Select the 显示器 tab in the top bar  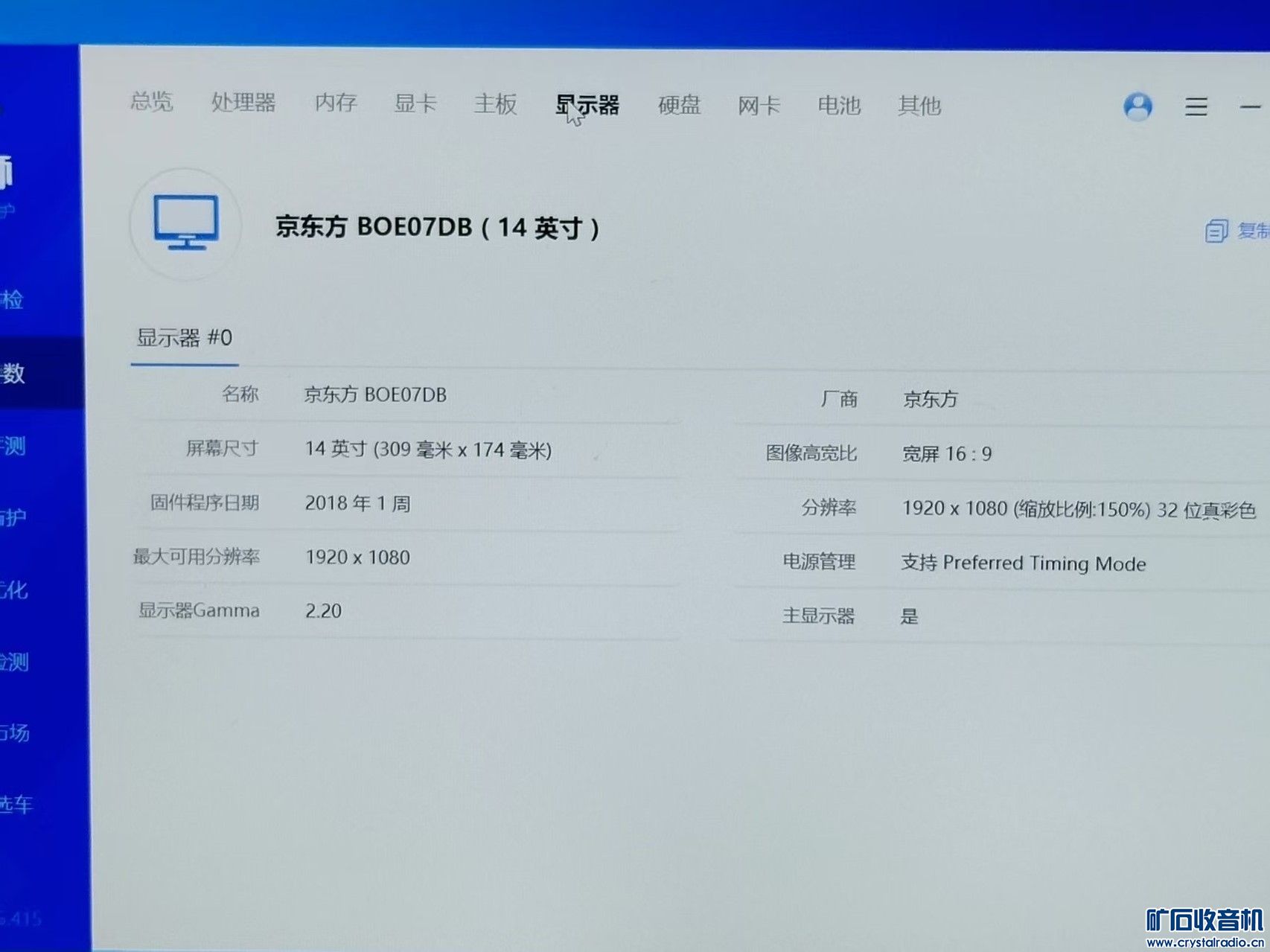point(587,105)
